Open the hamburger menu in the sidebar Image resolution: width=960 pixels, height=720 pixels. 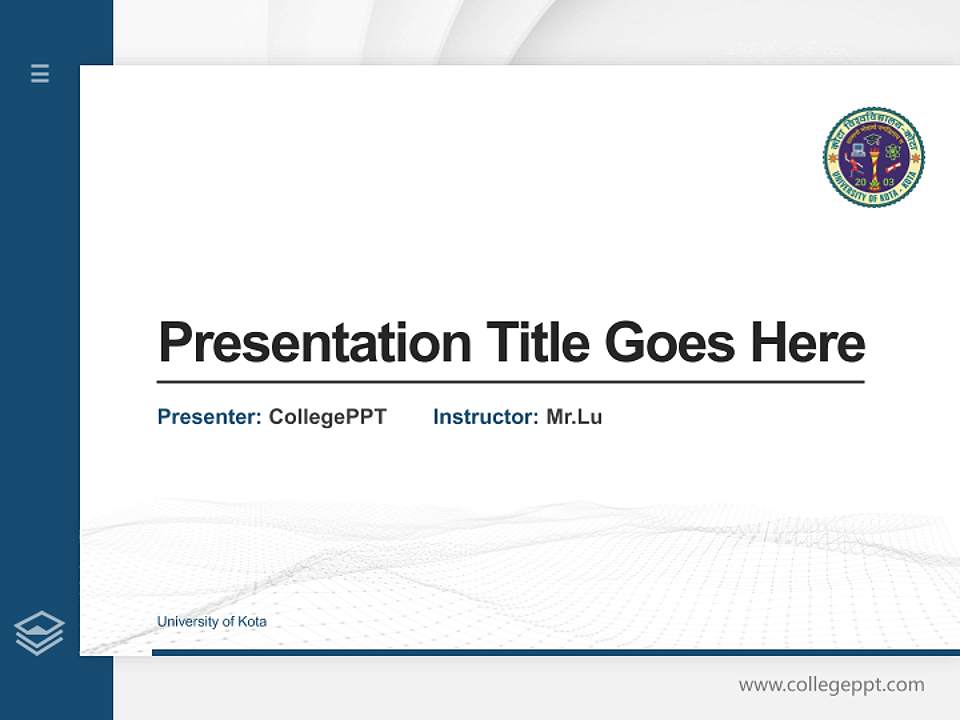pos(39,74)
